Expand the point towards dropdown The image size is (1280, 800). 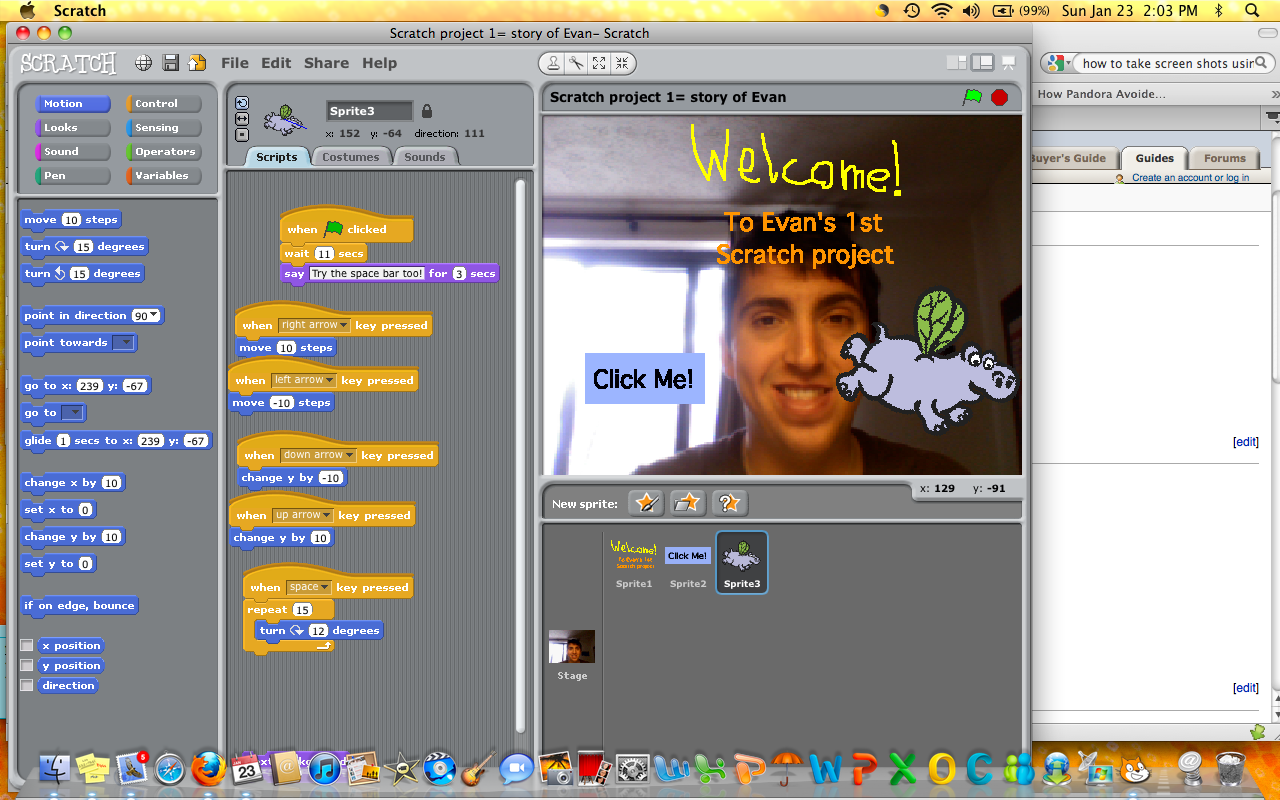pos(127,343)
